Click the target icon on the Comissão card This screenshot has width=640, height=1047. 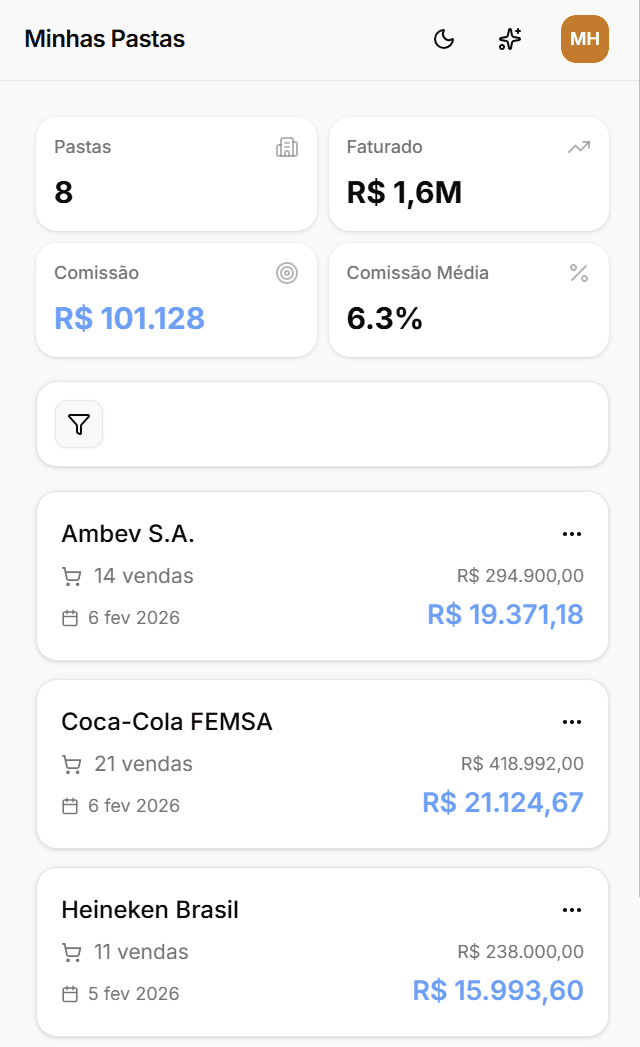288,272
